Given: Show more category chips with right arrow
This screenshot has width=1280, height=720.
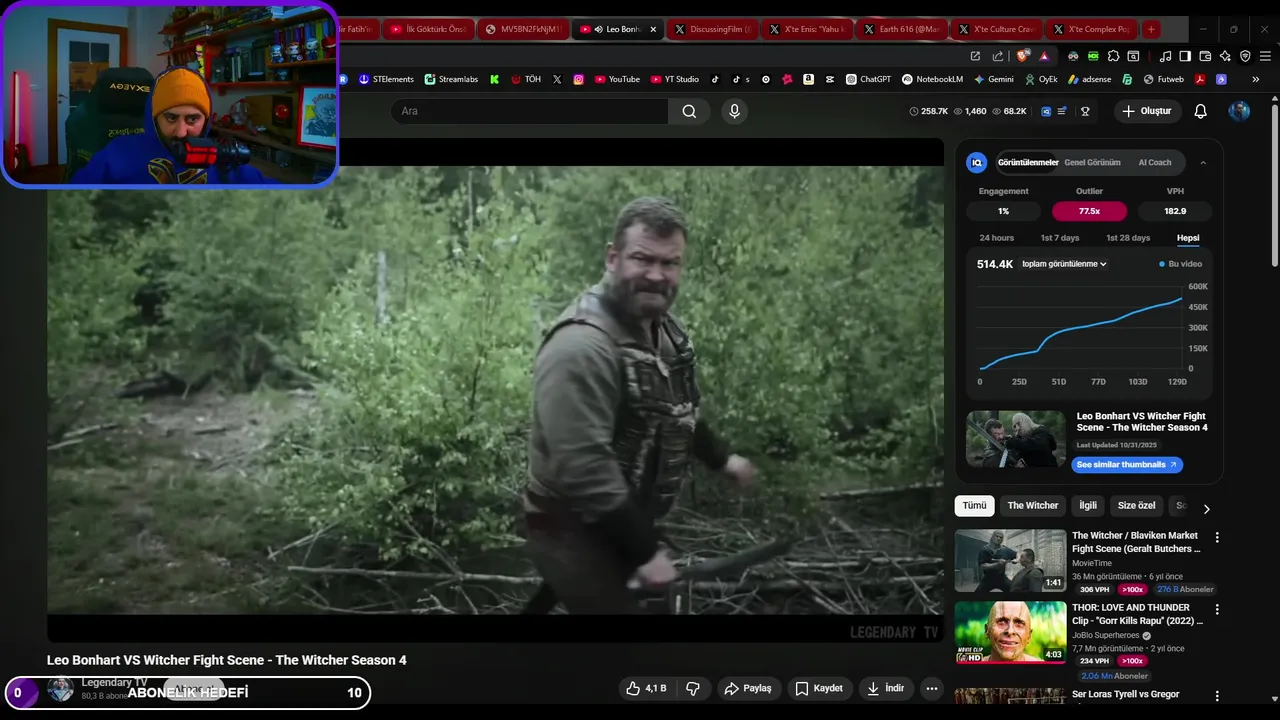Looking at the screenshot, I should click(1206, 508).
